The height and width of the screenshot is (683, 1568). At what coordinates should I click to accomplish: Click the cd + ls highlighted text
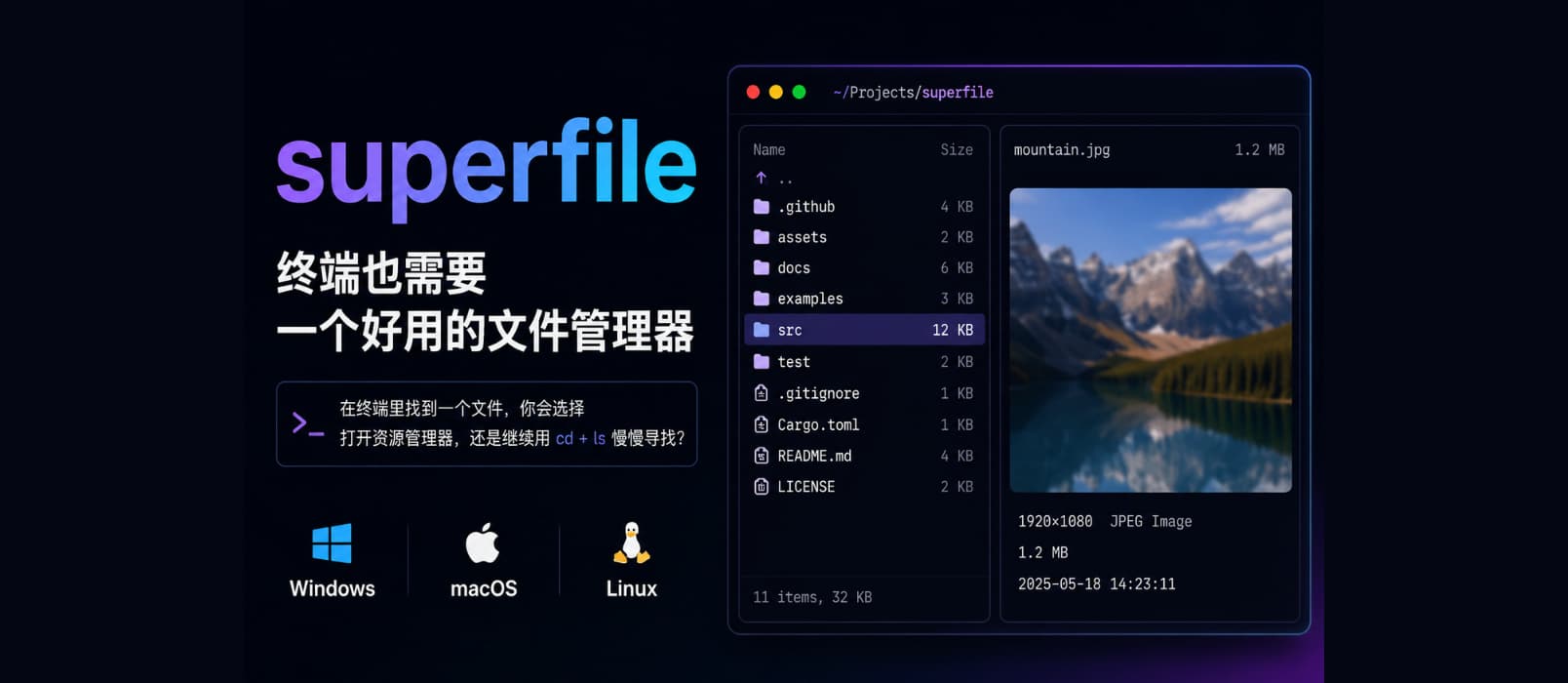[x=580, y=438]
